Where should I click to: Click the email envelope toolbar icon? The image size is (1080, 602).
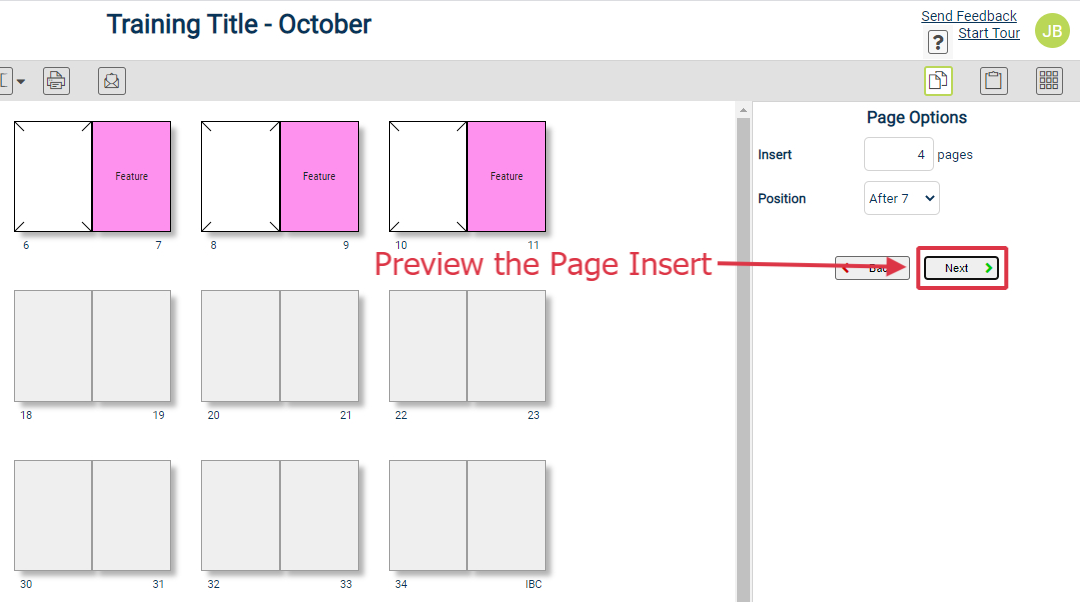coord(112,81)
